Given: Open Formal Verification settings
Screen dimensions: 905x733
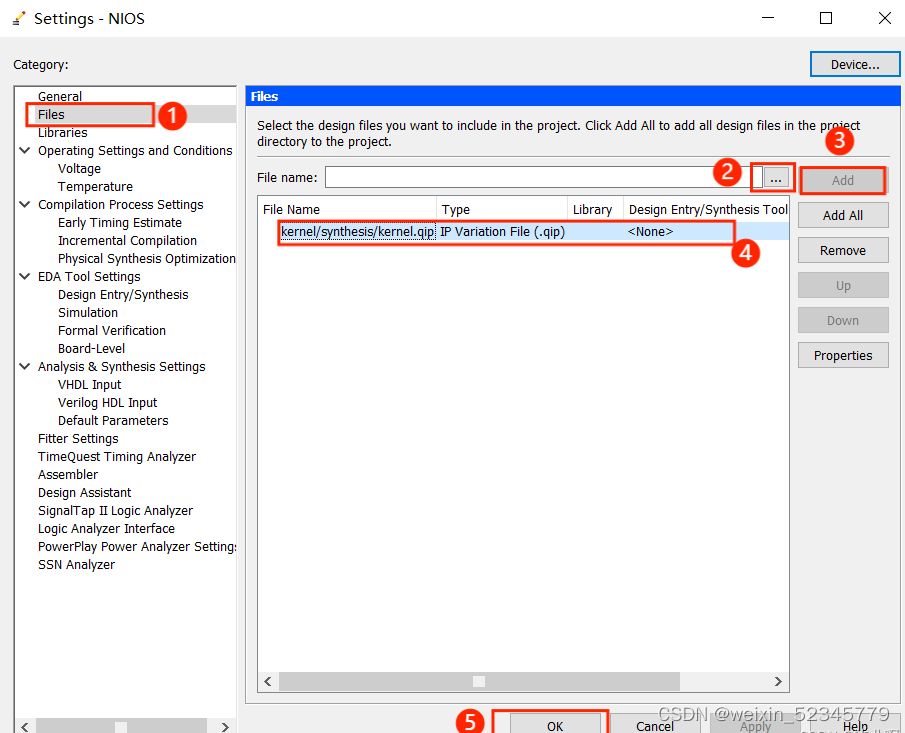Looking at the screenshot, I should coord(111,331).
